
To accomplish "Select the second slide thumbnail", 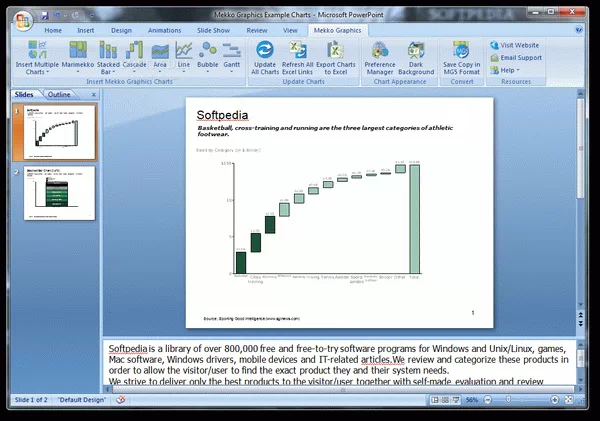I will click(58, 193).
